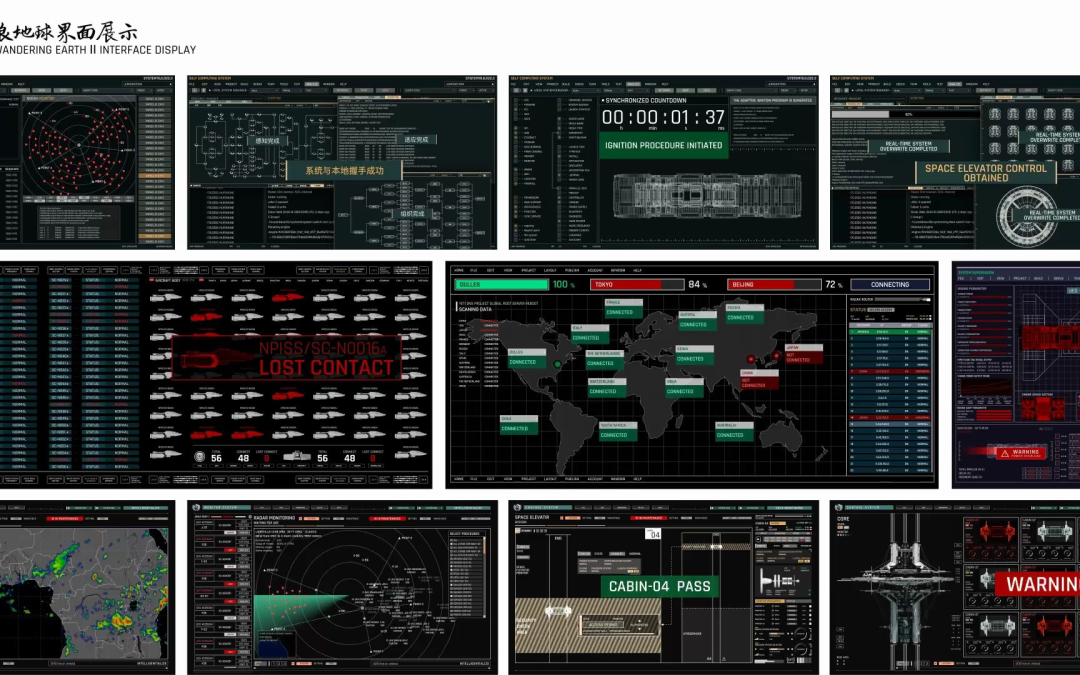Click the INDIA CONNECTED label on the map
1080x675 pixels.
(685, 388)
